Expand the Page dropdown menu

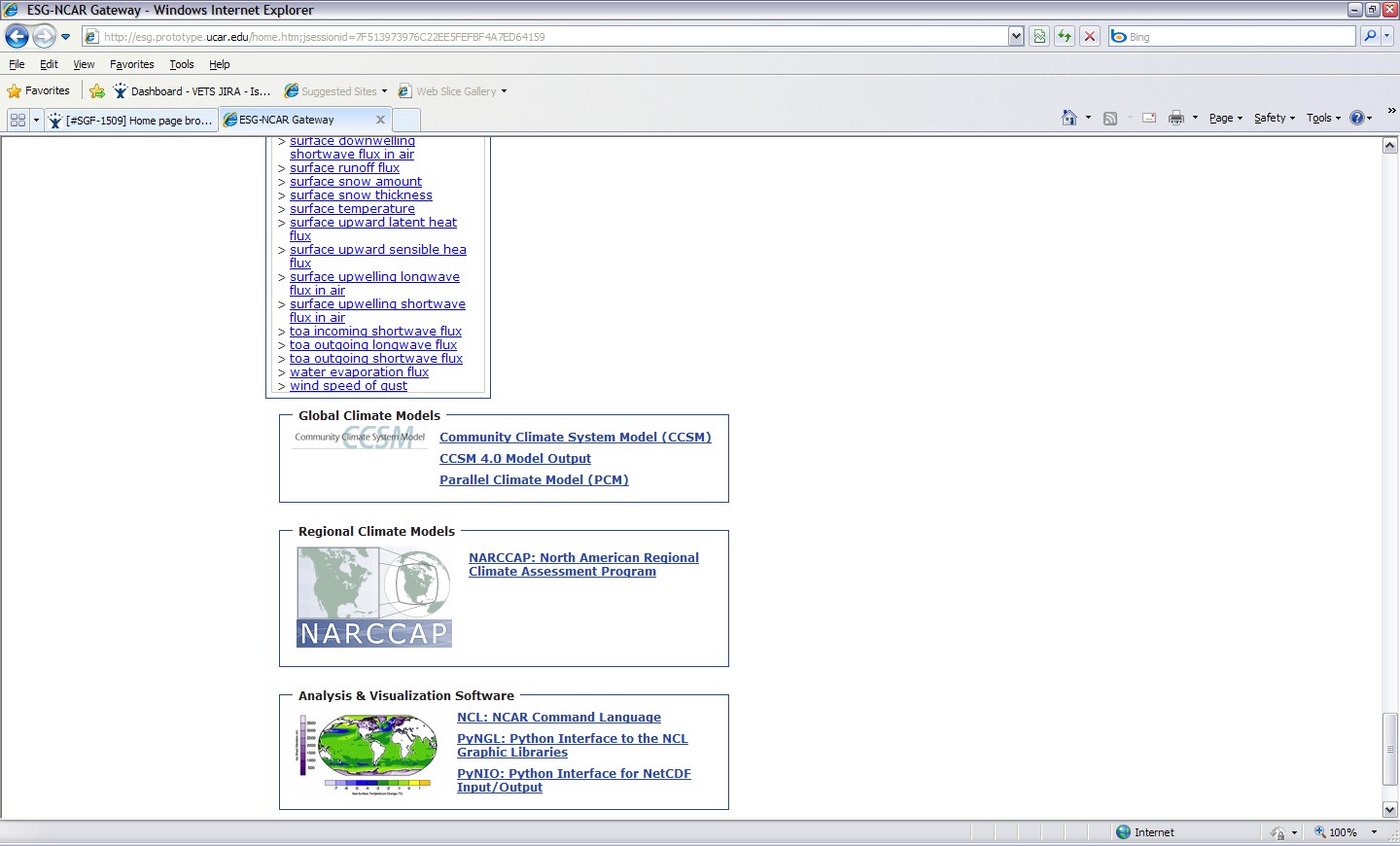point(1225,118)
